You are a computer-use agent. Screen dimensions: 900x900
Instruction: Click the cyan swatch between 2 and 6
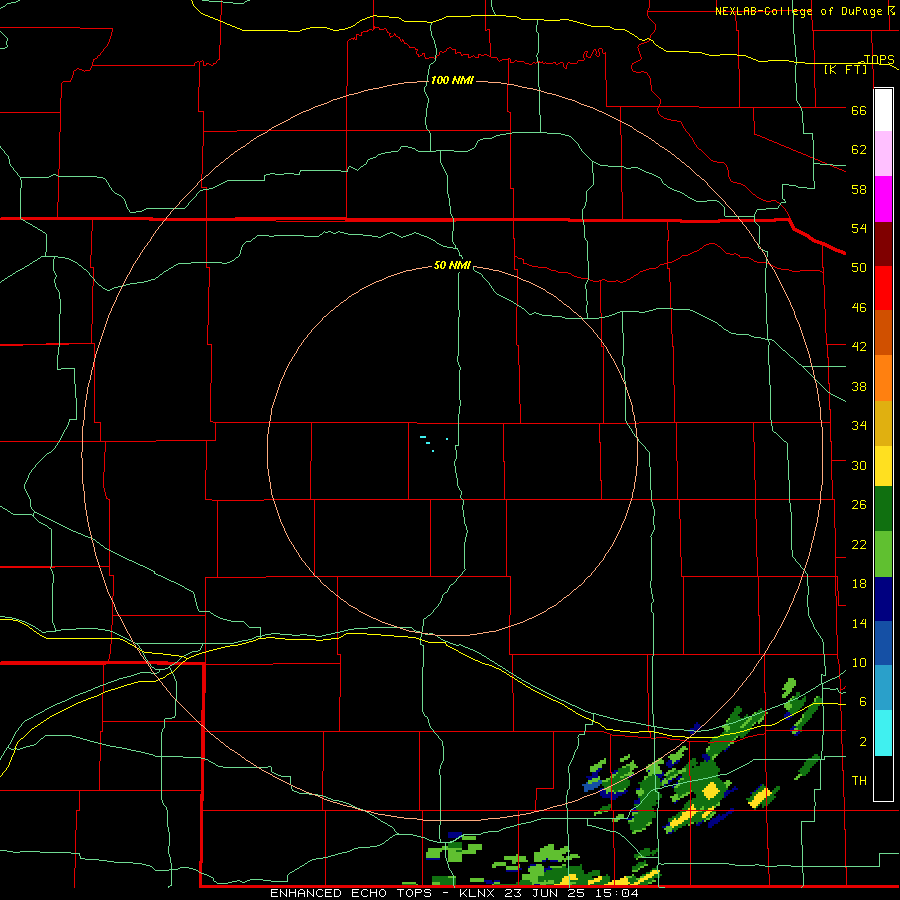click(883, 733)
